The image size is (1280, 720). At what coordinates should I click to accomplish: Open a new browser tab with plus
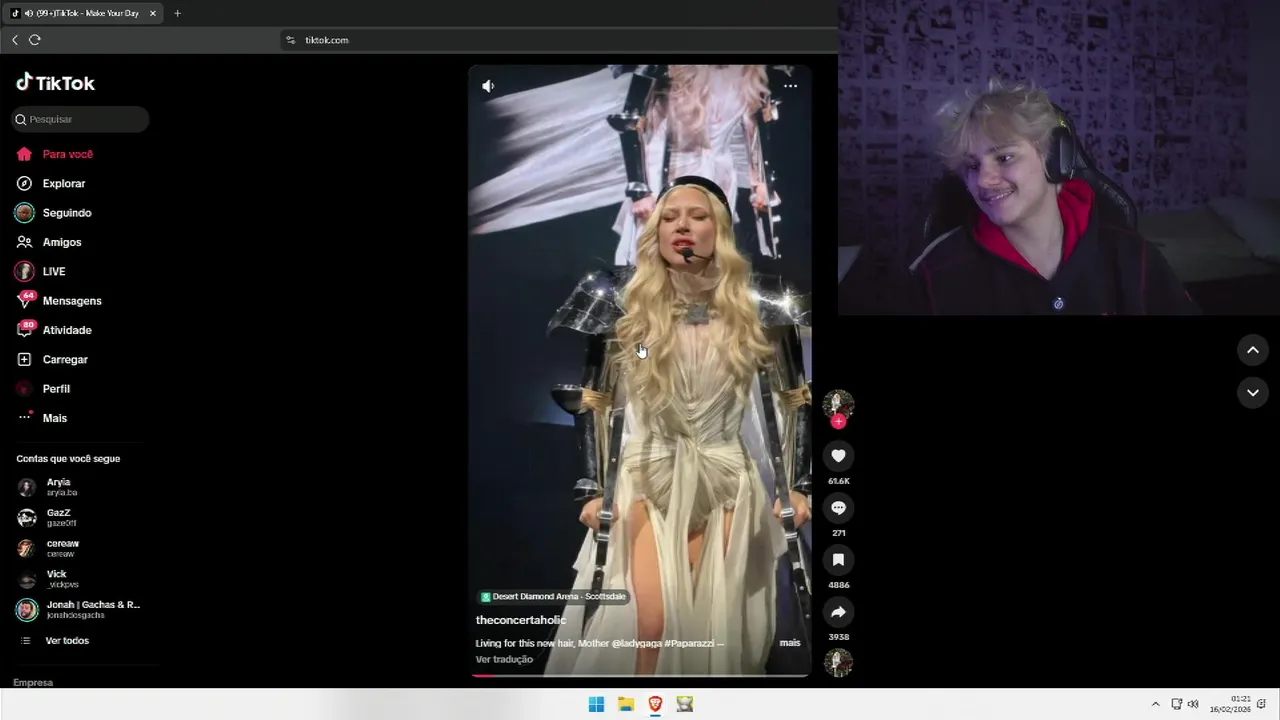(177, 13)
